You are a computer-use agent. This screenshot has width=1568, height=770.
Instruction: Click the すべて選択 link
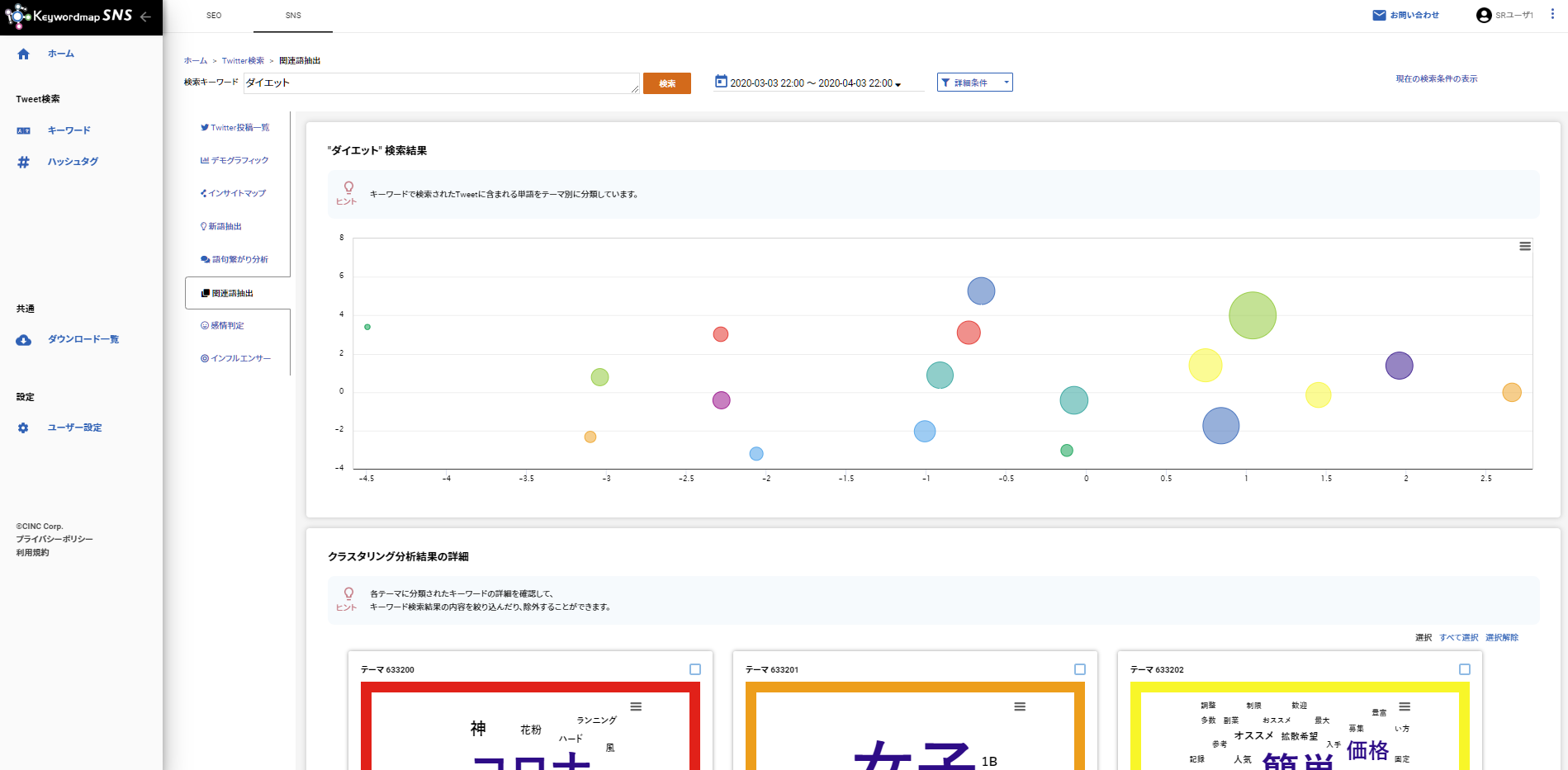coord(1458,638)
